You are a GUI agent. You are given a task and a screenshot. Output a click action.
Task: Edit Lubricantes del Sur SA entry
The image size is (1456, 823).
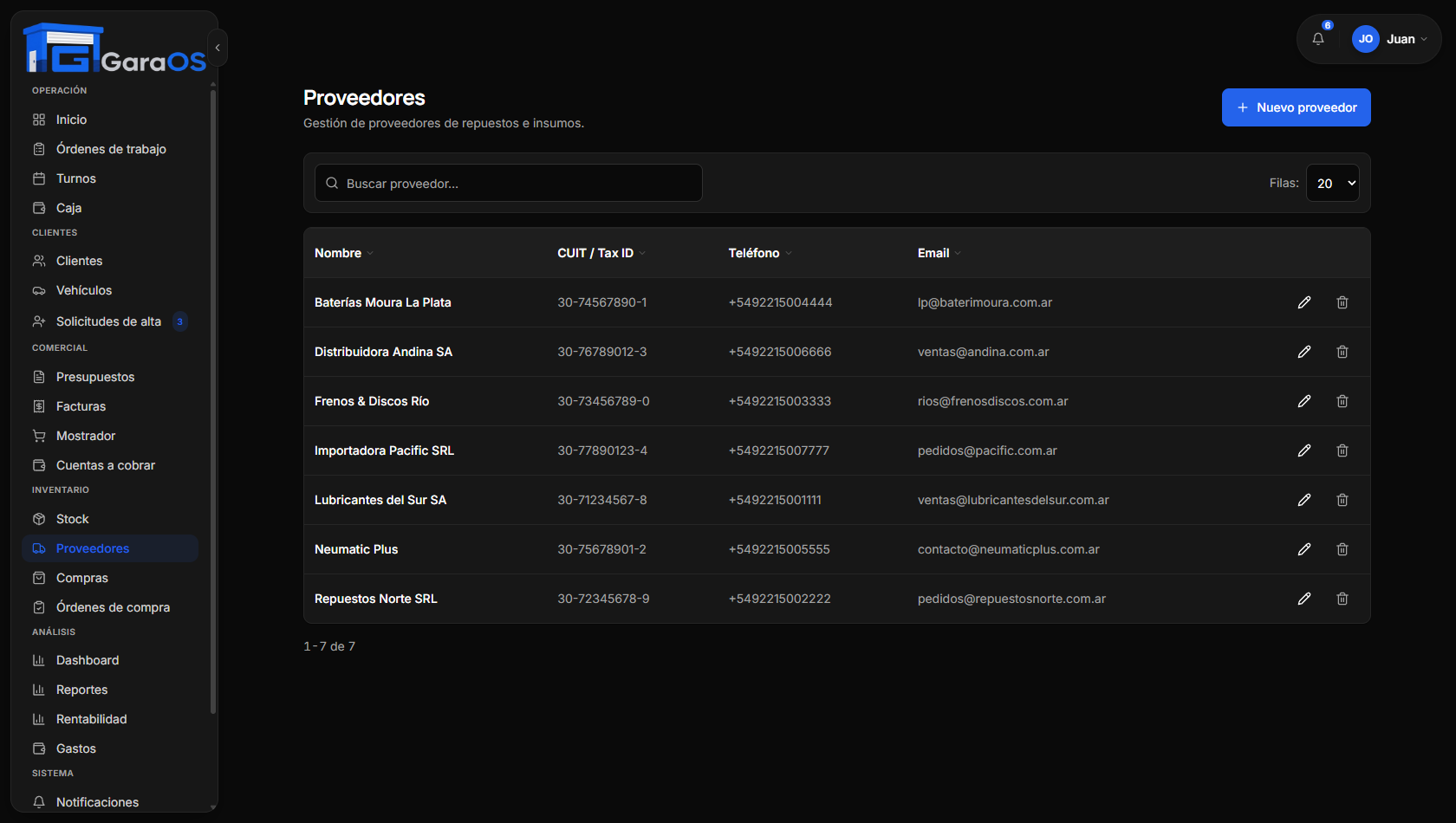point(1304,500)
